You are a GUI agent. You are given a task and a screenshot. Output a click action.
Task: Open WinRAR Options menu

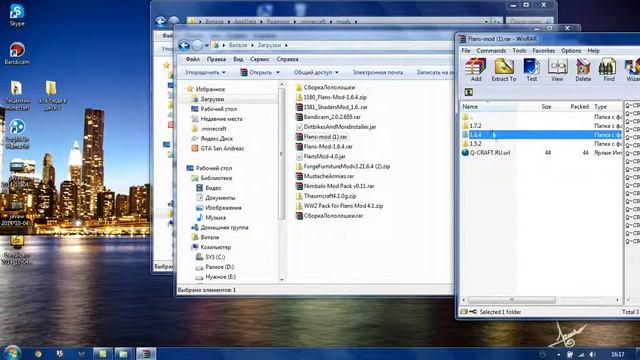tap(571, 51)
